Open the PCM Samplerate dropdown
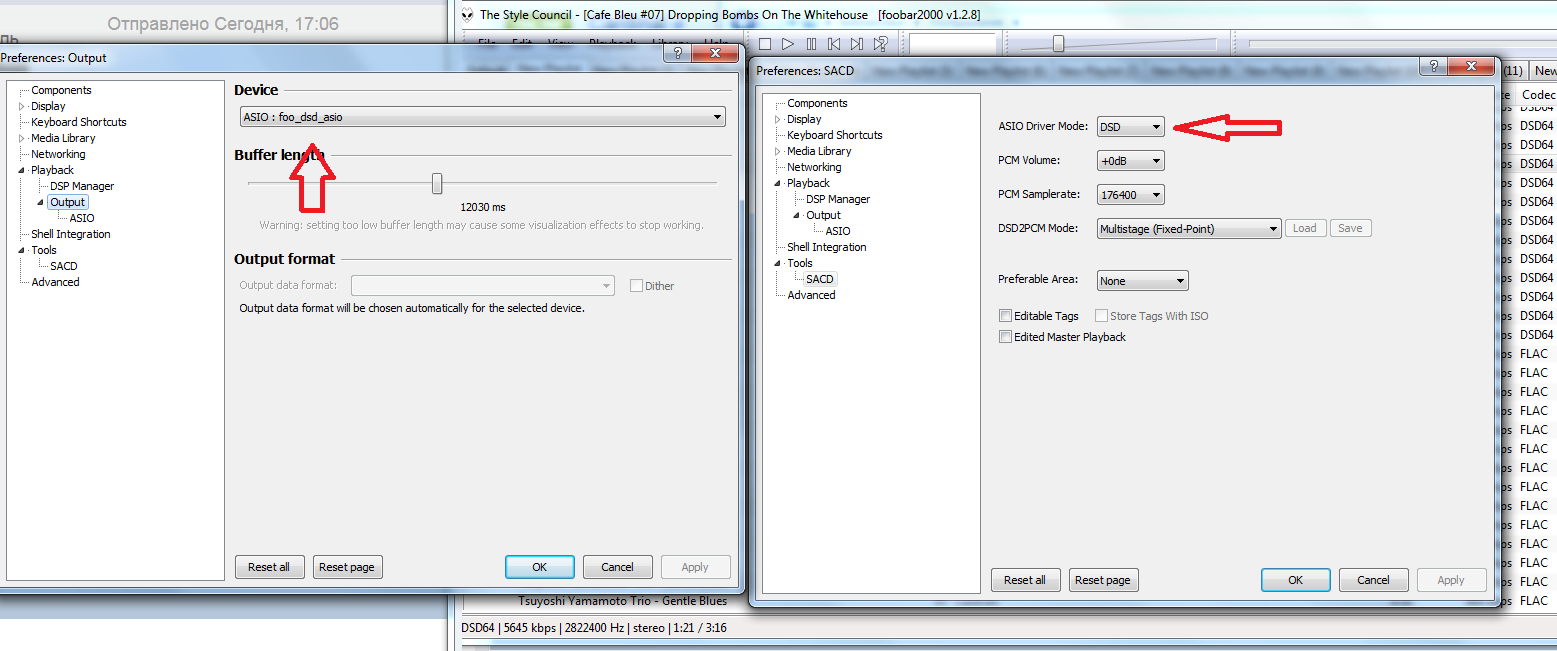The width and height of the screenshot is (1557, 651). pos(1131,195)
